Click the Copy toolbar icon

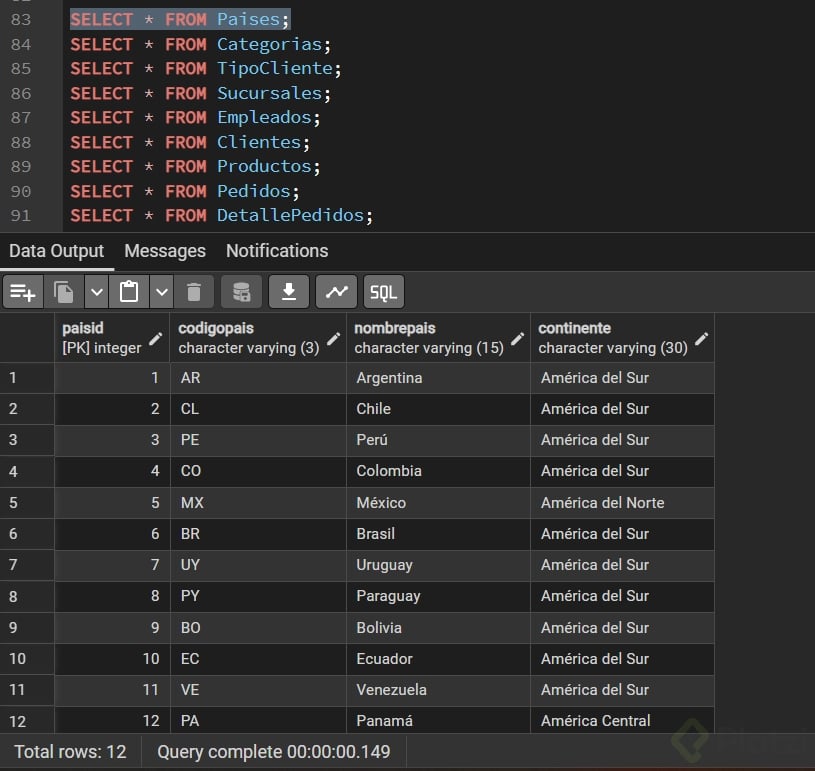coord(64,292)
